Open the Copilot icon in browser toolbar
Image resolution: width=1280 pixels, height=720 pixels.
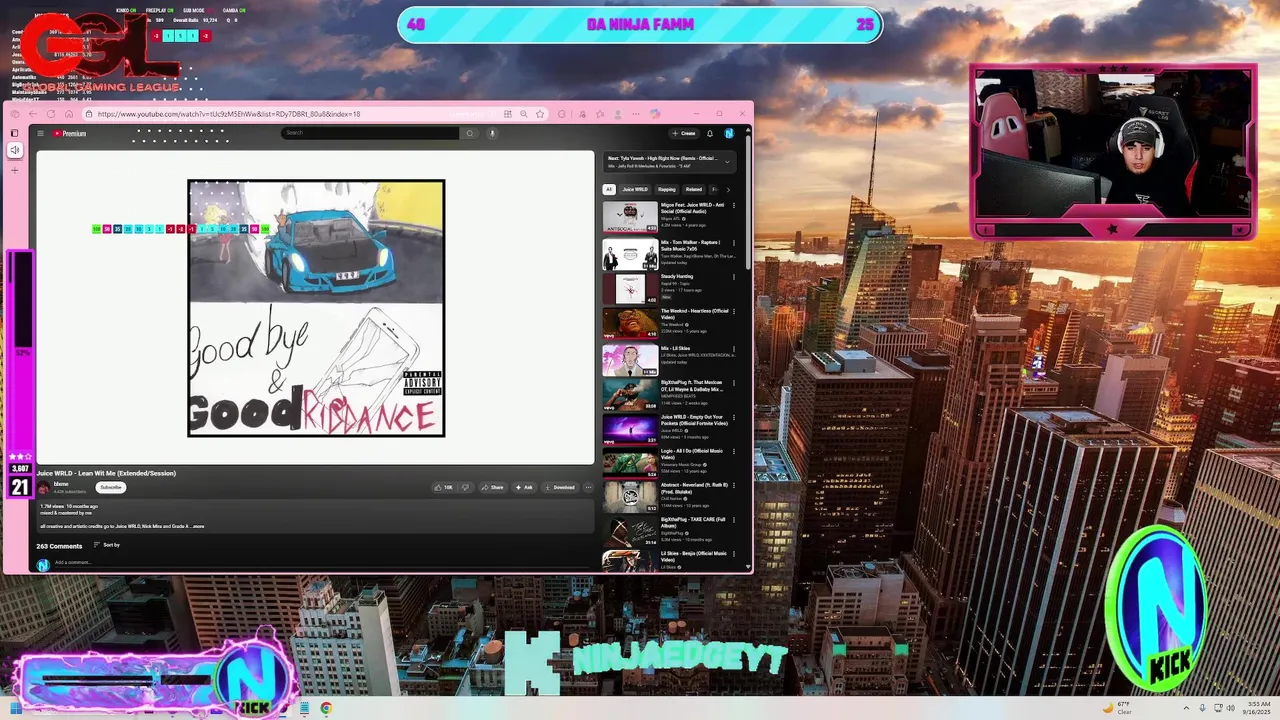point(654,114)
